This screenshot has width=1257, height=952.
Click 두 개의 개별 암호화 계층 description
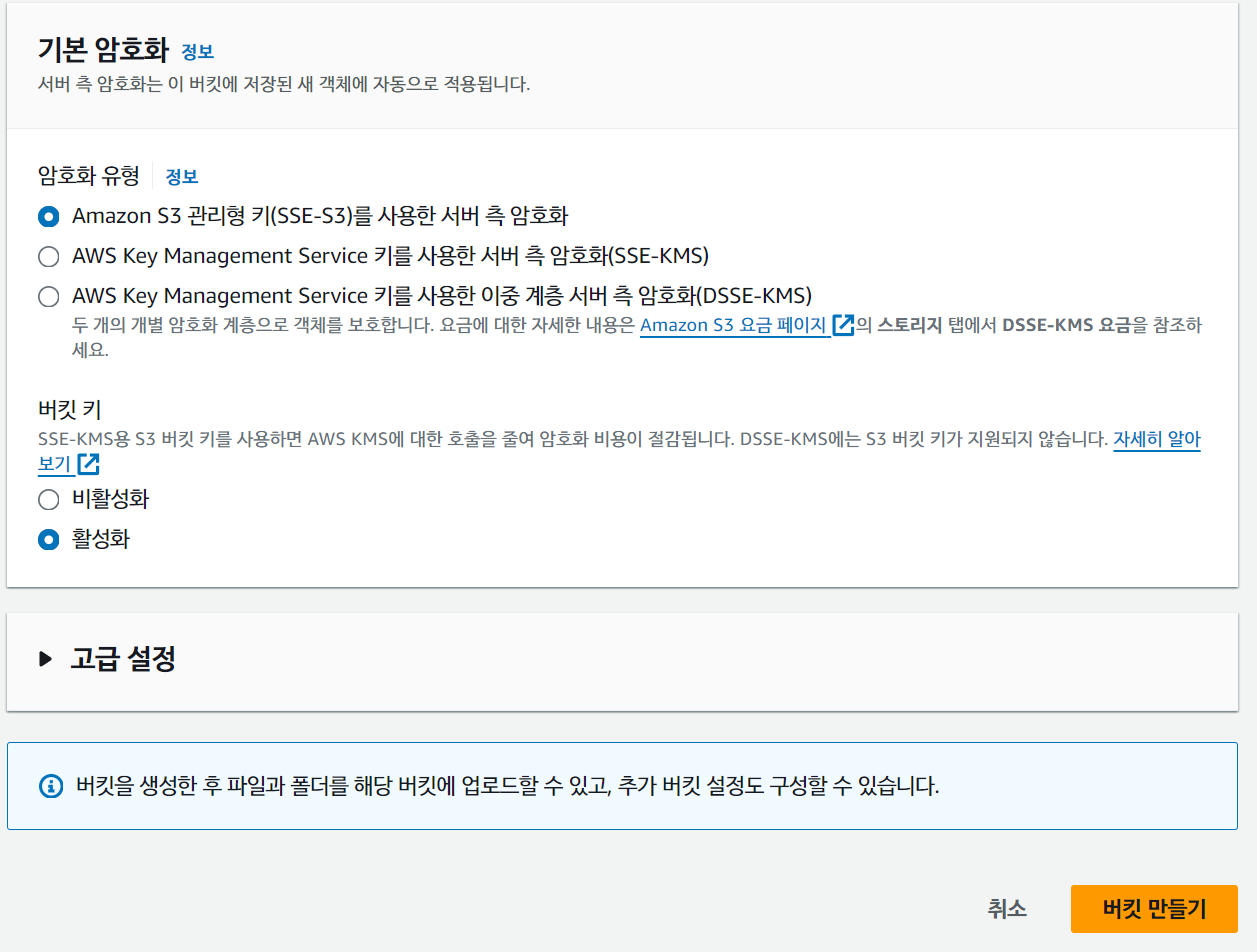[x=638, y=337]
